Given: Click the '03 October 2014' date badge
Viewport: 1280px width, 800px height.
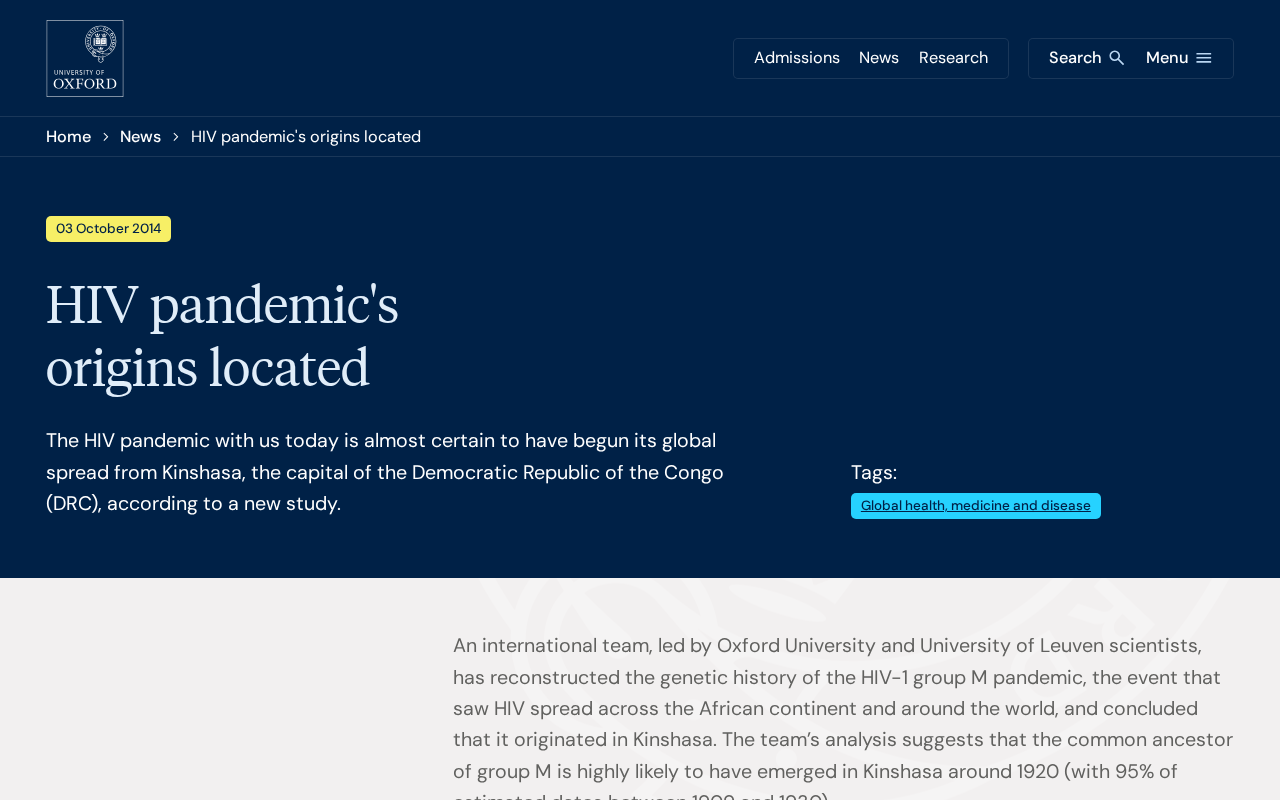Looking at the screenshot, I should point(108,229).
